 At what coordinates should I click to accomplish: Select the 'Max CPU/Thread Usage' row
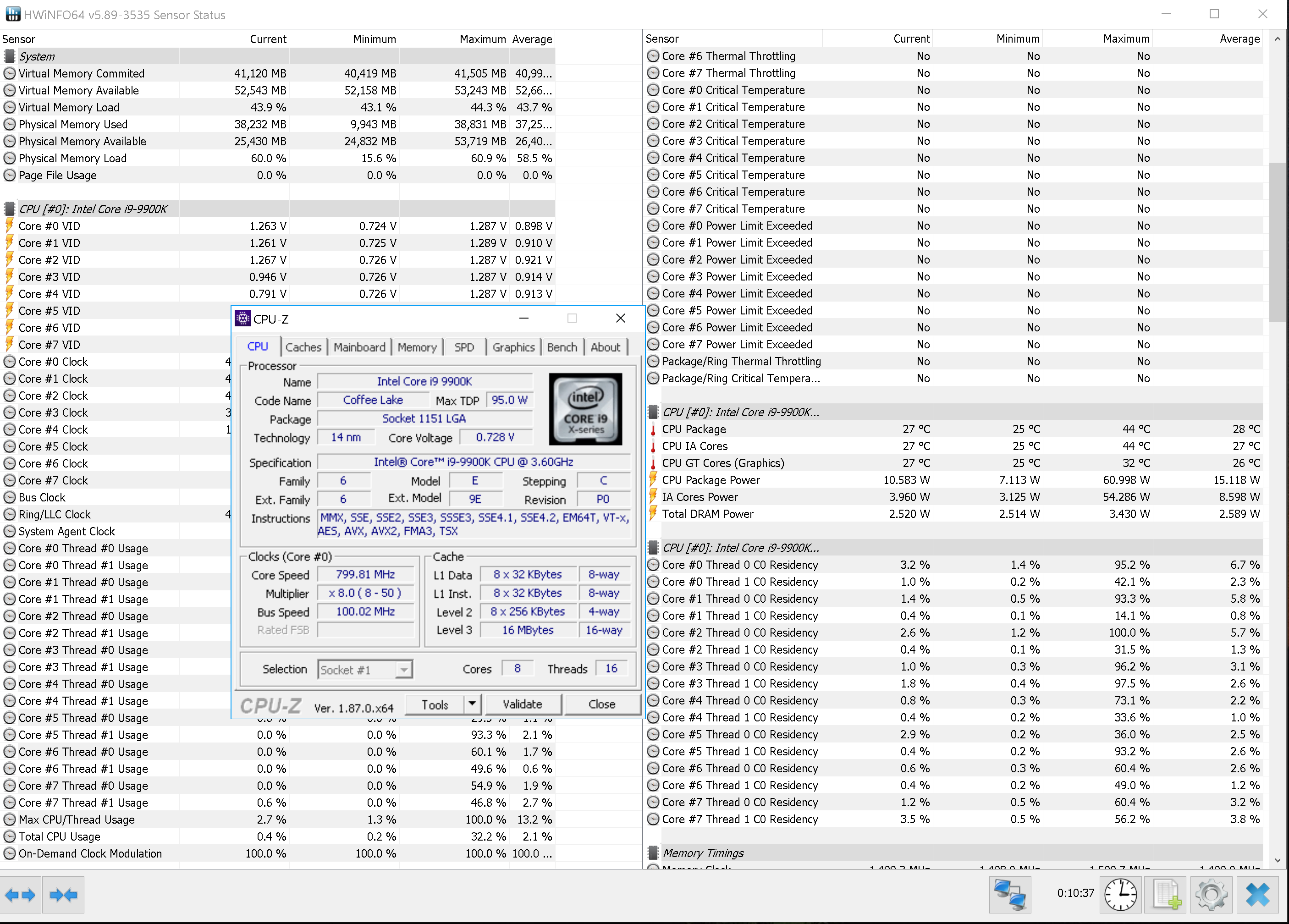[x=277, y=819]
